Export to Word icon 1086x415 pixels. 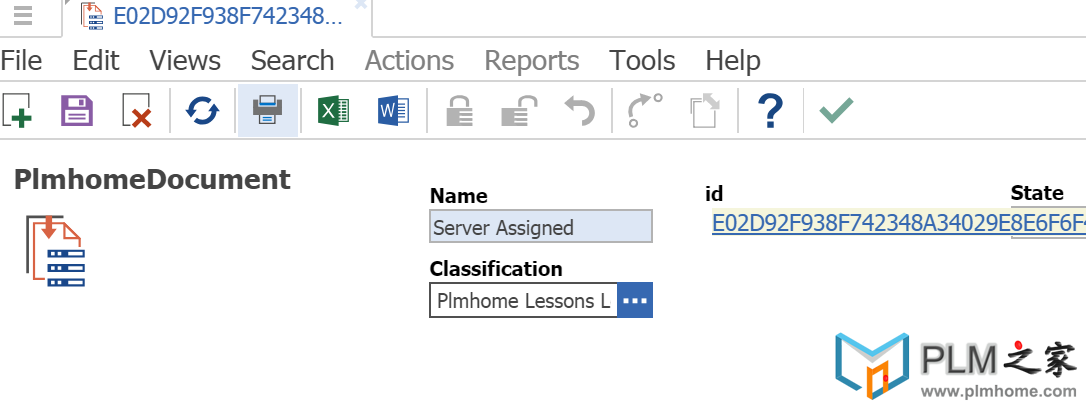tap(393, 110)
